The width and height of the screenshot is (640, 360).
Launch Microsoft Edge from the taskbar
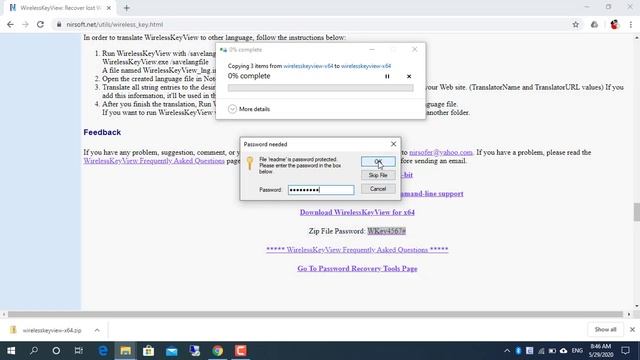(x=103, y=351)
